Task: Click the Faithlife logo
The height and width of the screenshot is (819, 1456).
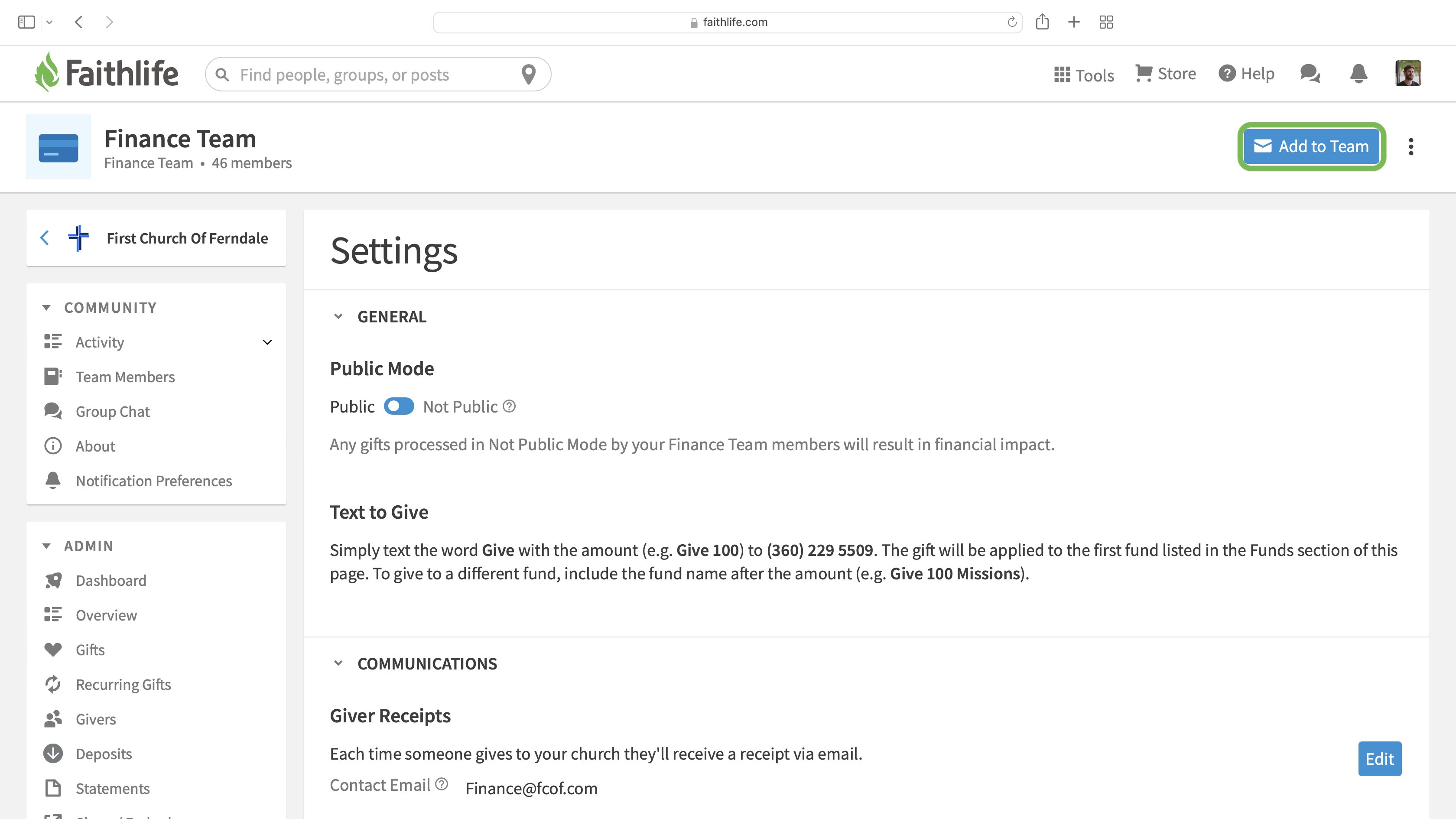Action: pyautogui.click(x=106, y=72)
